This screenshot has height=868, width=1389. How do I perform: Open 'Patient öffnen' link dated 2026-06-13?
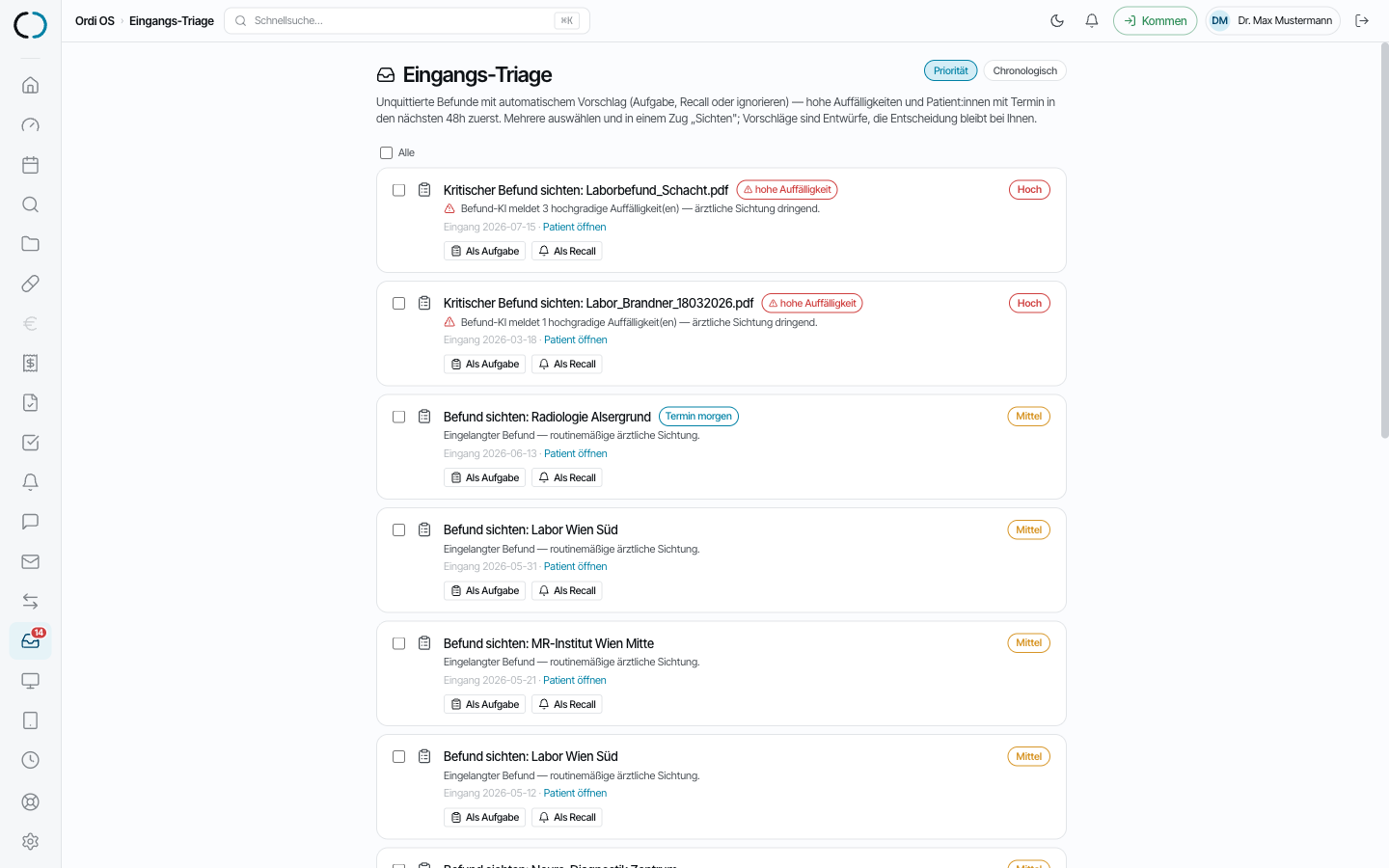click(575, 453)
